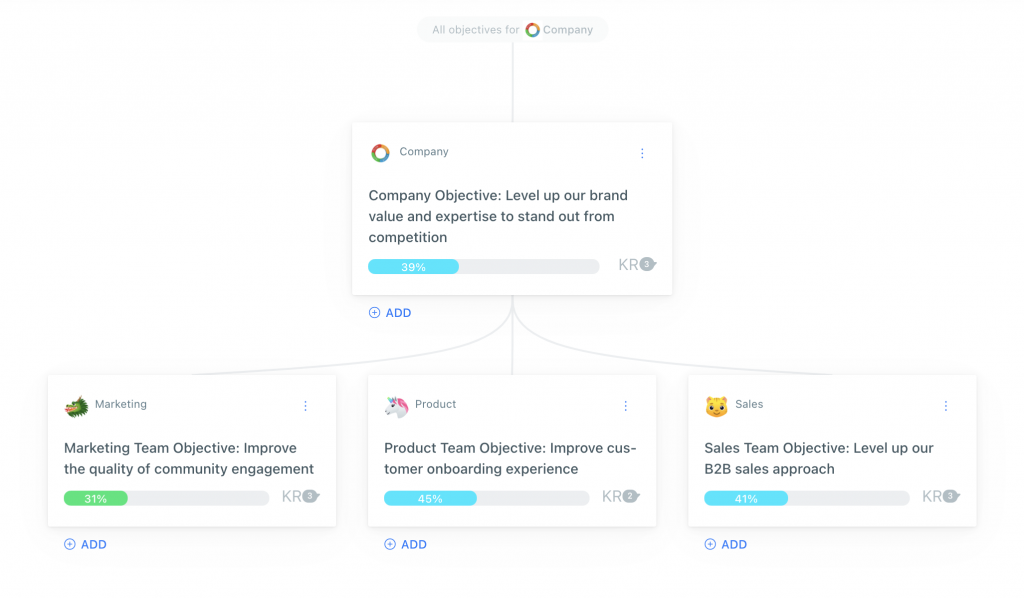Click ADD below the Company objective
This screenshot has width=1024, height=598.
[x=390, y=313]
